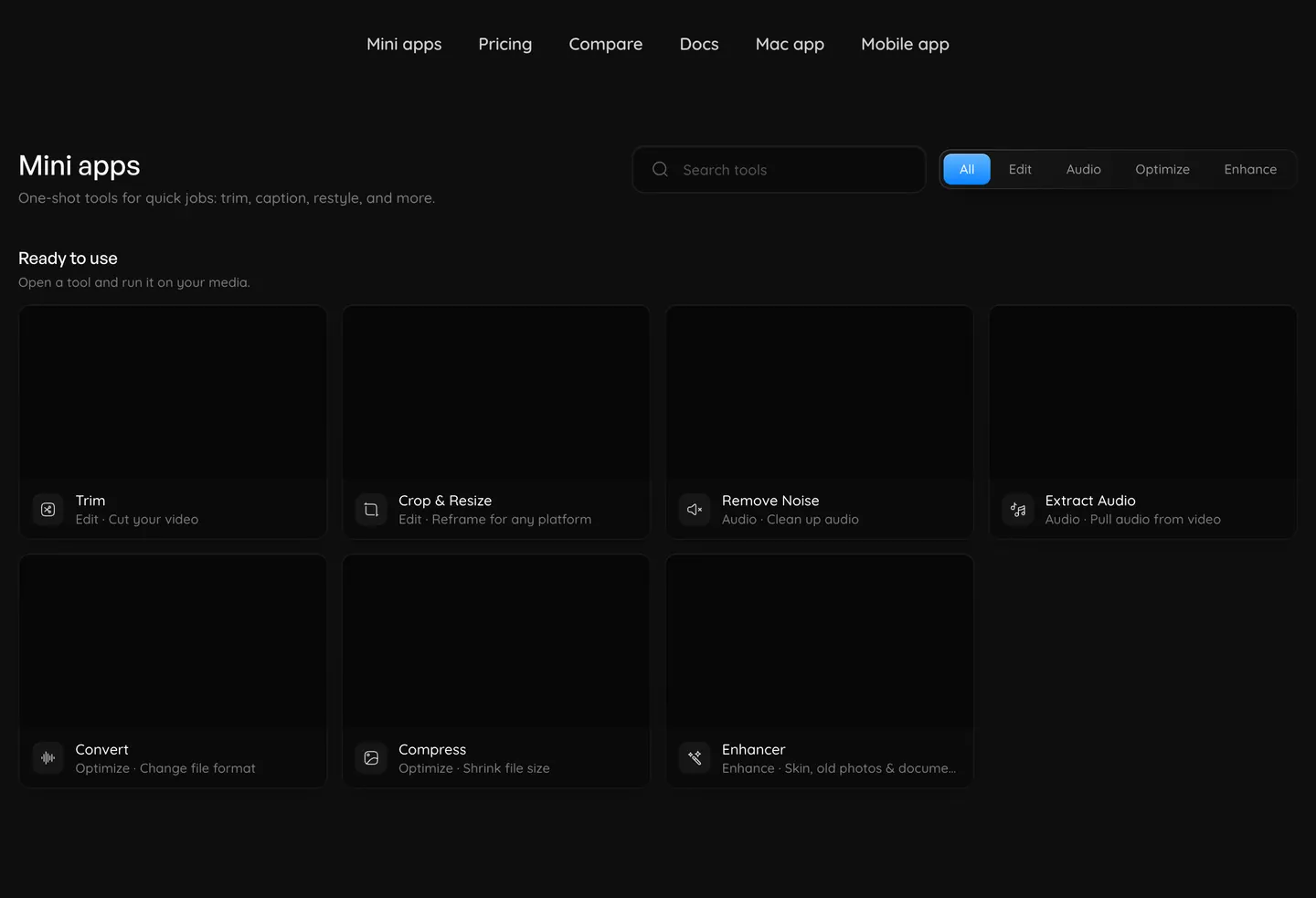Open the Compare page
This screenshot has width=1316, height=898.
[606, 44]
